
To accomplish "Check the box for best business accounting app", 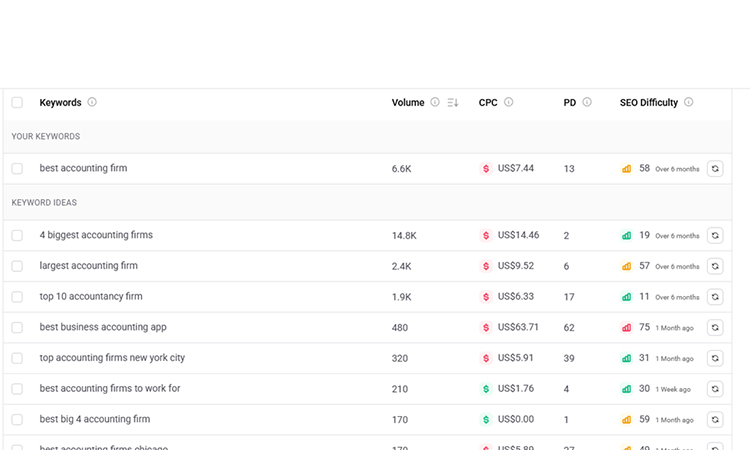I will point(17,327).
